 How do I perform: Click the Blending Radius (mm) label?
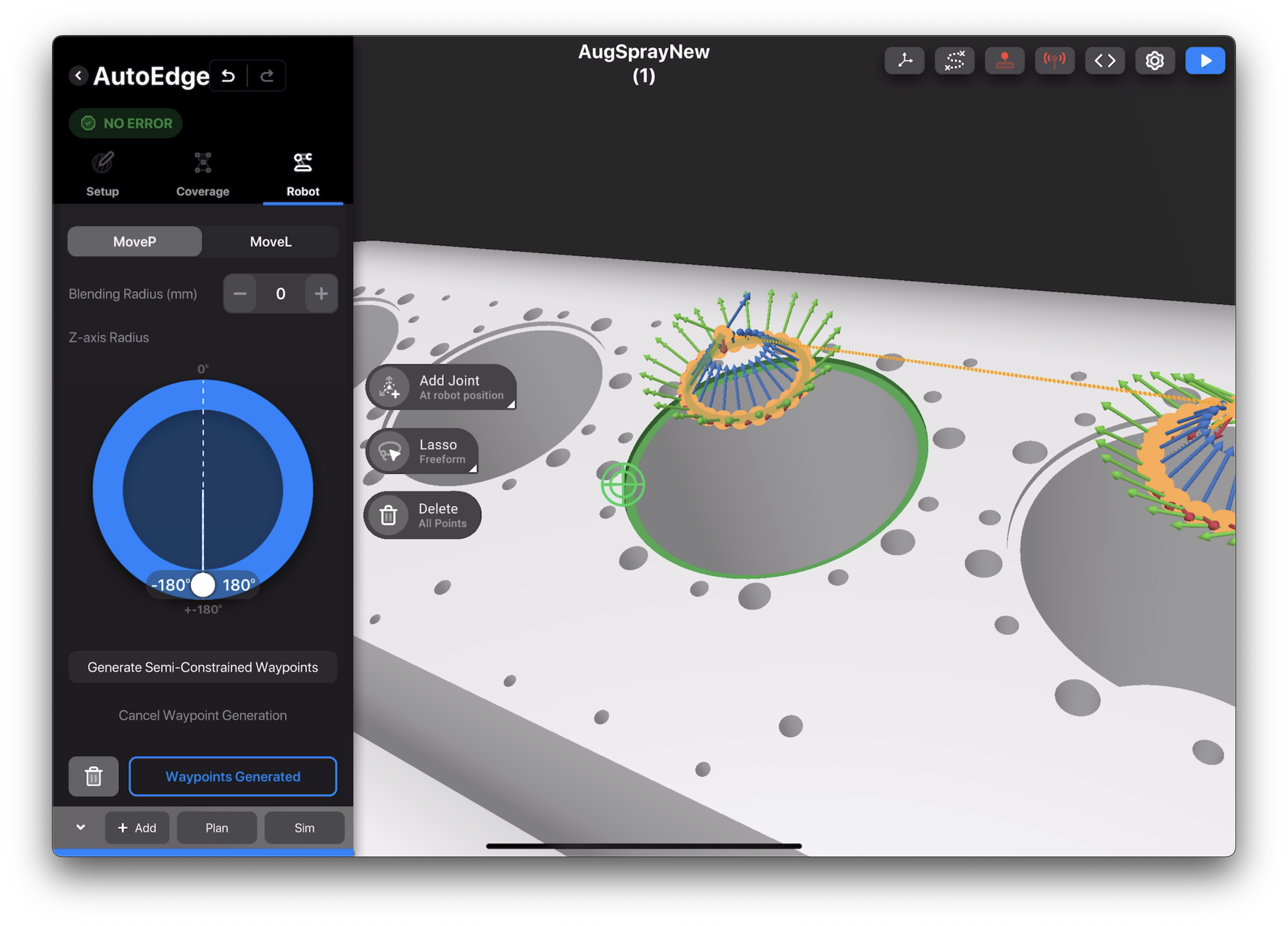point(133,294)
